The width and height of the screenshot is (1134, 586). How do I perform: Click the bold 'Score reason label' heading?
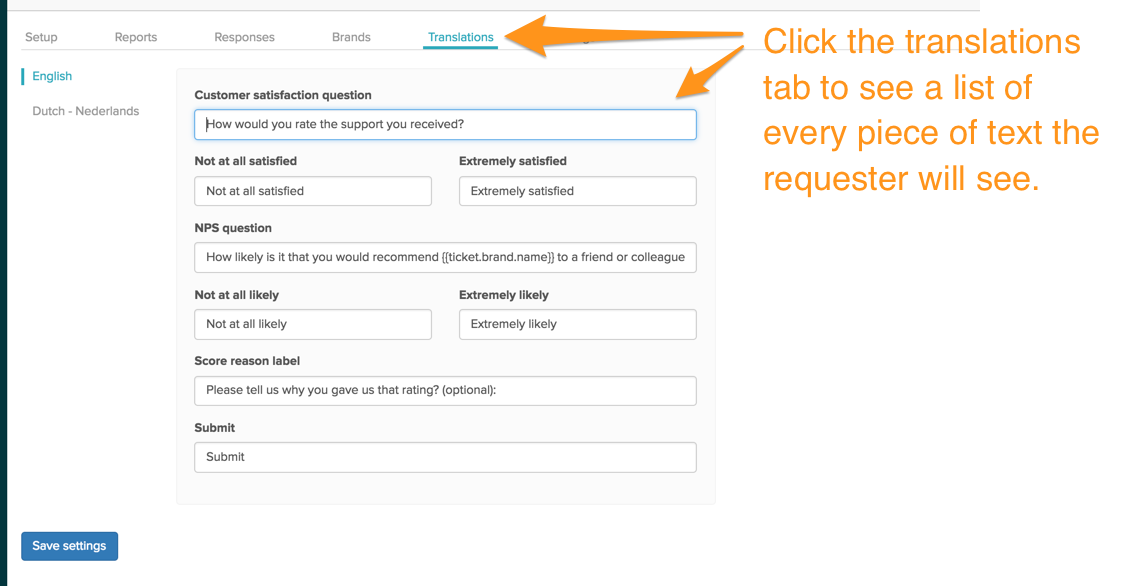coord(247,361)
